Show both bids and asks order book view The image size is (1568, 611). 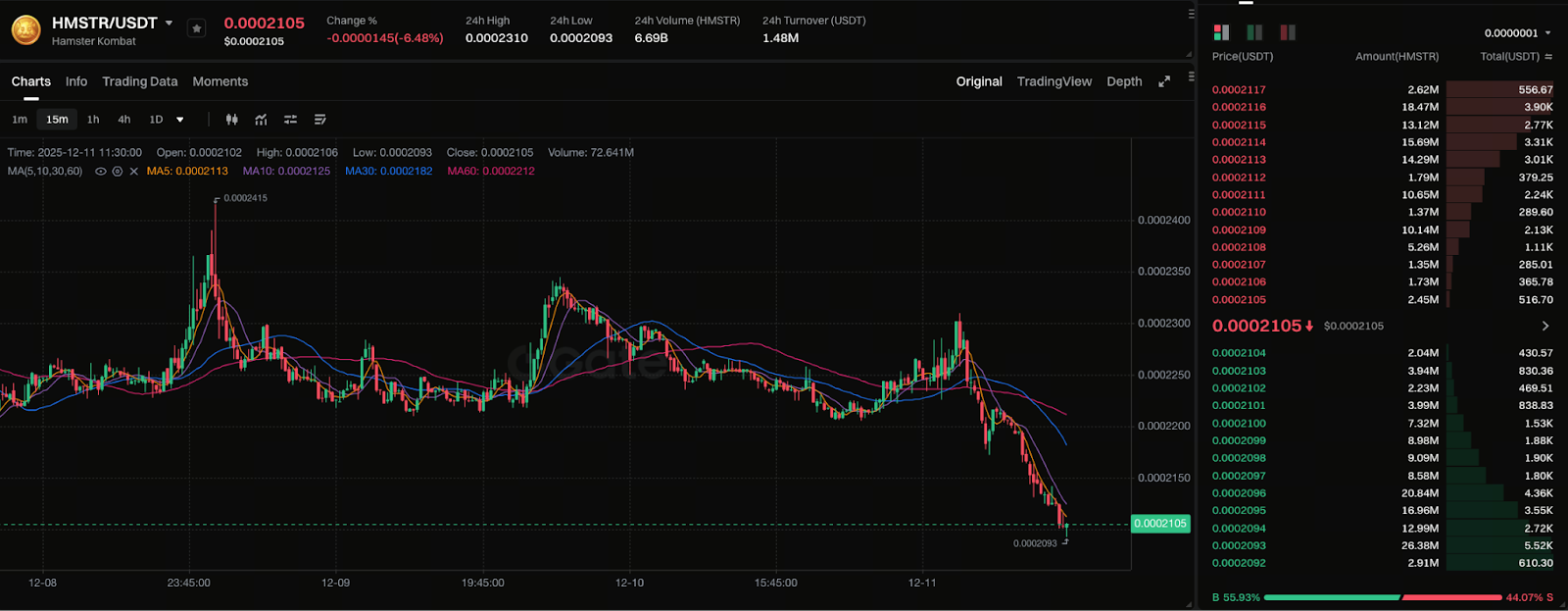pos(1221,32)
